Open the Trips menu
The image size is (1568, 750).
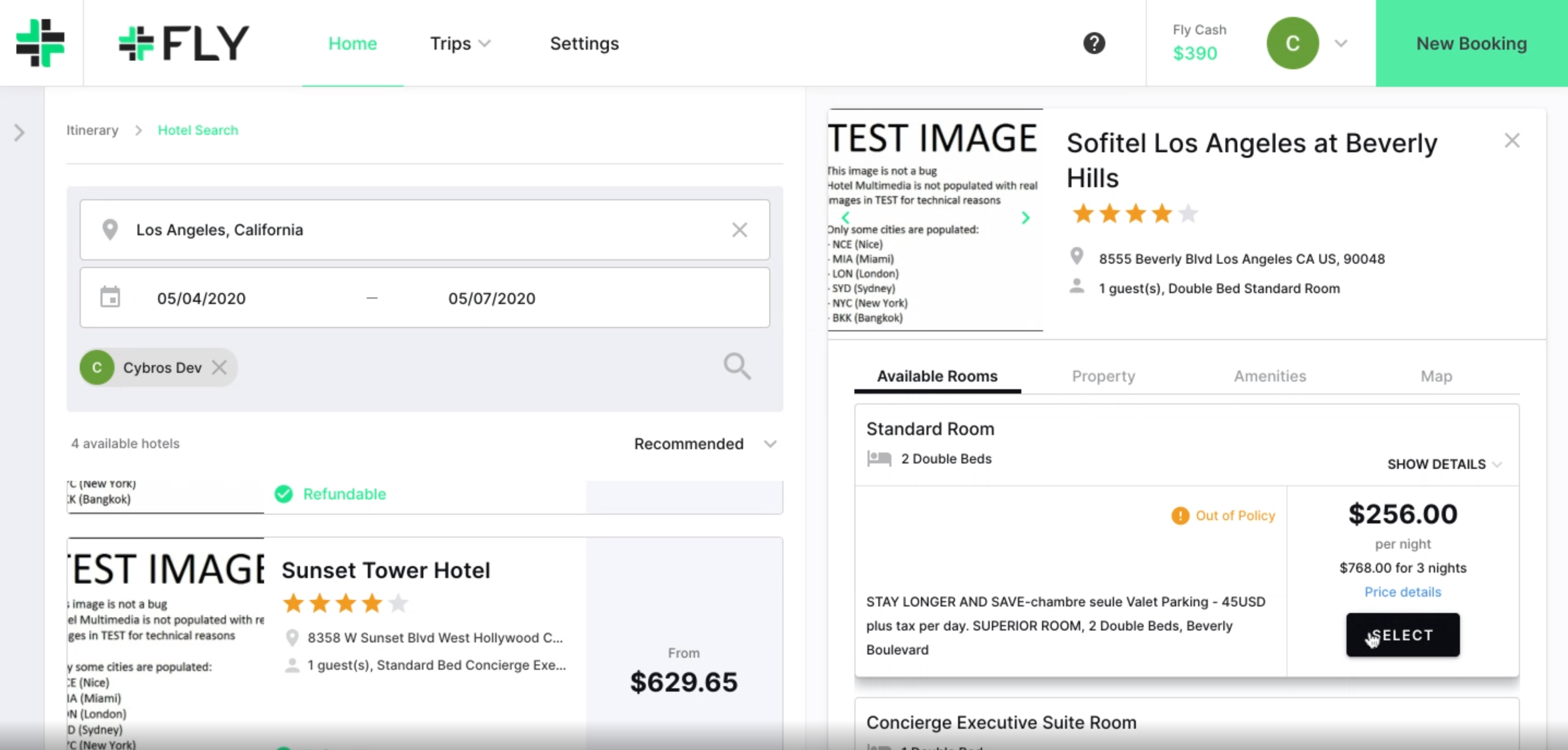click(x=459, y=43)
